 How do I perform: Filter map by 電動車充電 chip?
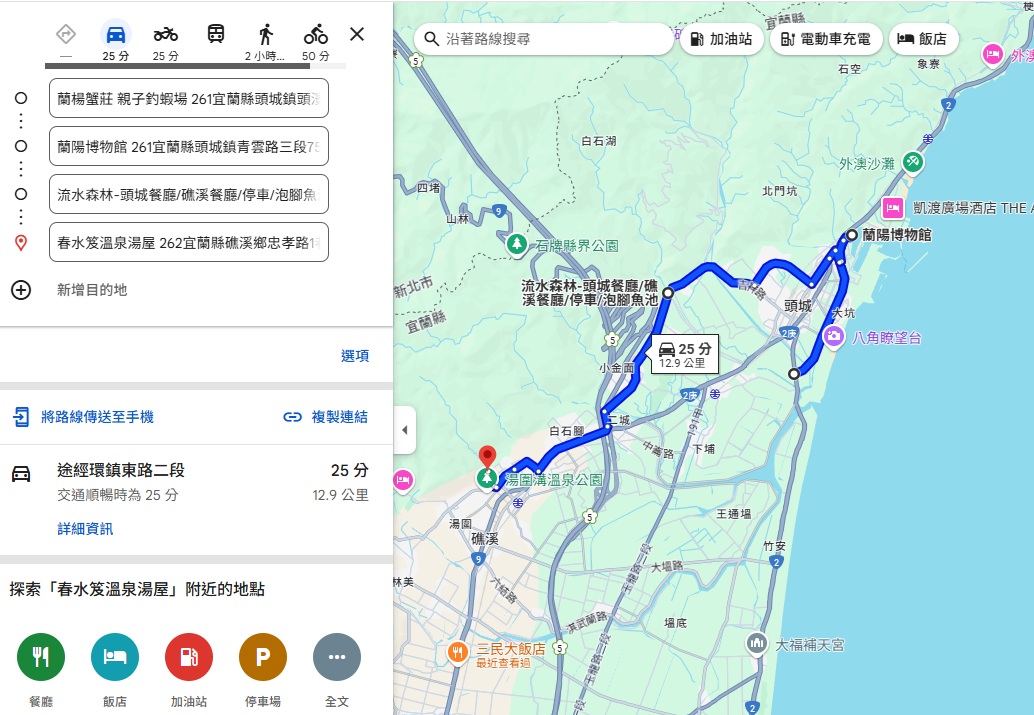(826, 39)
